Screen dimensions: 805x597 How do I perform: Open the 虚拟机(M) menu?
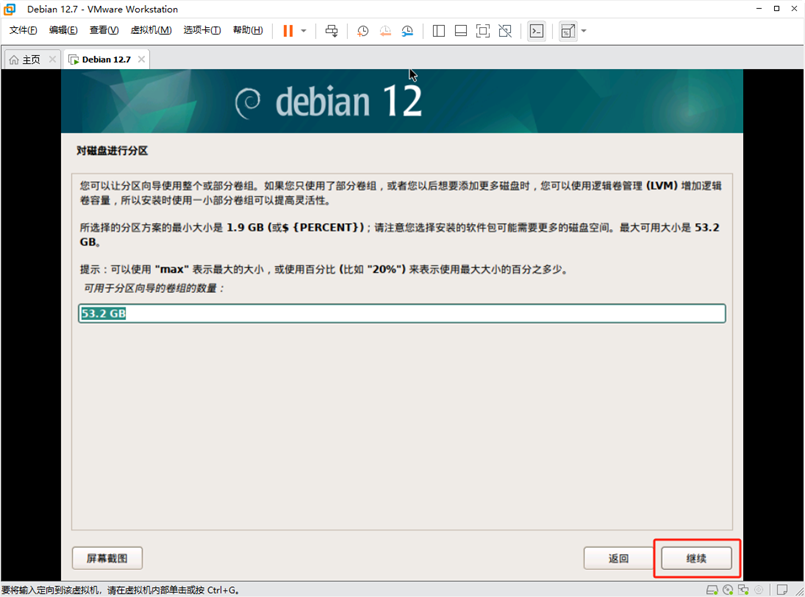coord(151,30)
